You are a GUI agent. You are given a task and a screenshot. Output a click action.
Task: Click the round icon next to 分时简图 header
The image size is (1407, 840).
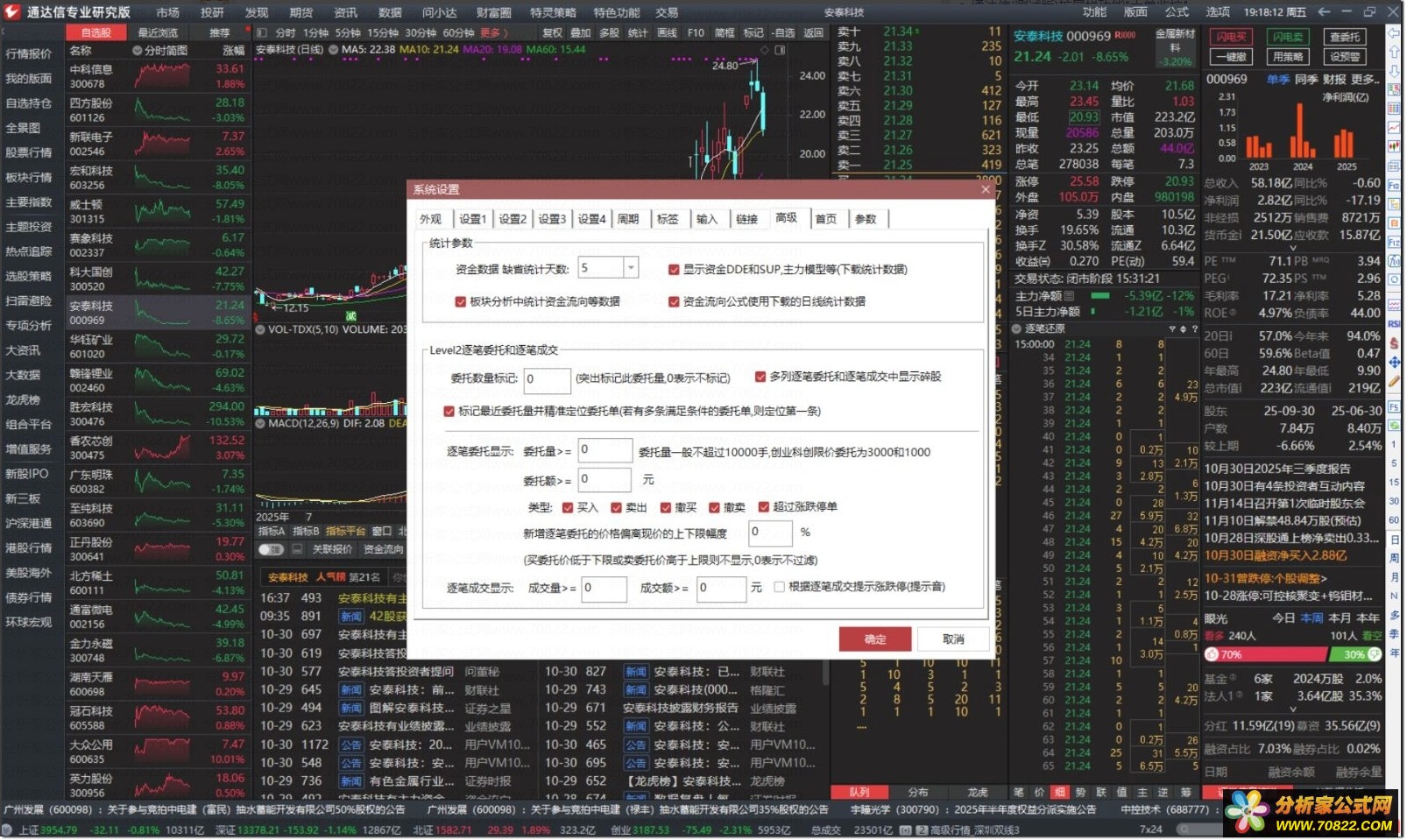tap(138, 51)
